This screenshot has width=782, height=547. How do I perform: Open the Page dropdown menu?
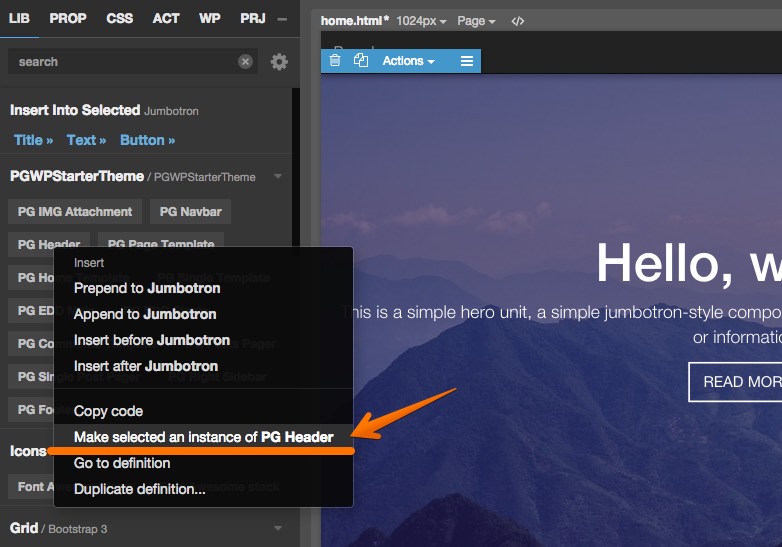(476, 21)
